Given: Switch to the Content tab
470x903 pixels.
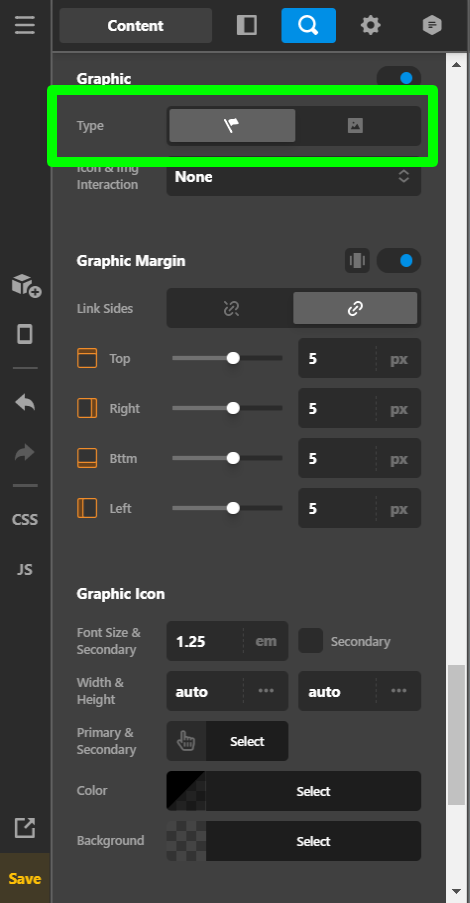Looking at the screenshot, I should coord(135,25).
